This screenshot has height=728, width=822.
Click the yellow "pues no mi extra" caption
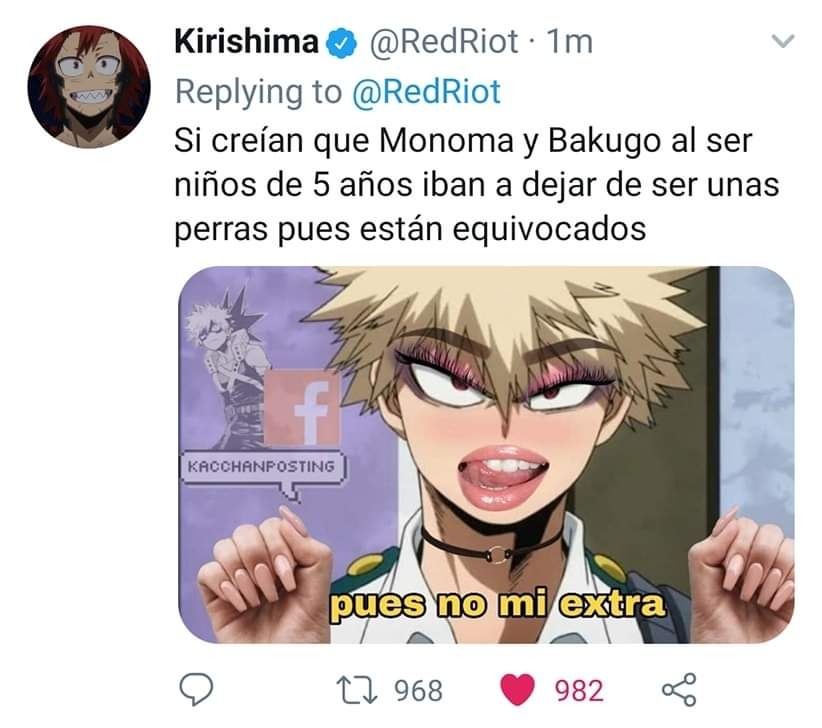click(497, 605)
